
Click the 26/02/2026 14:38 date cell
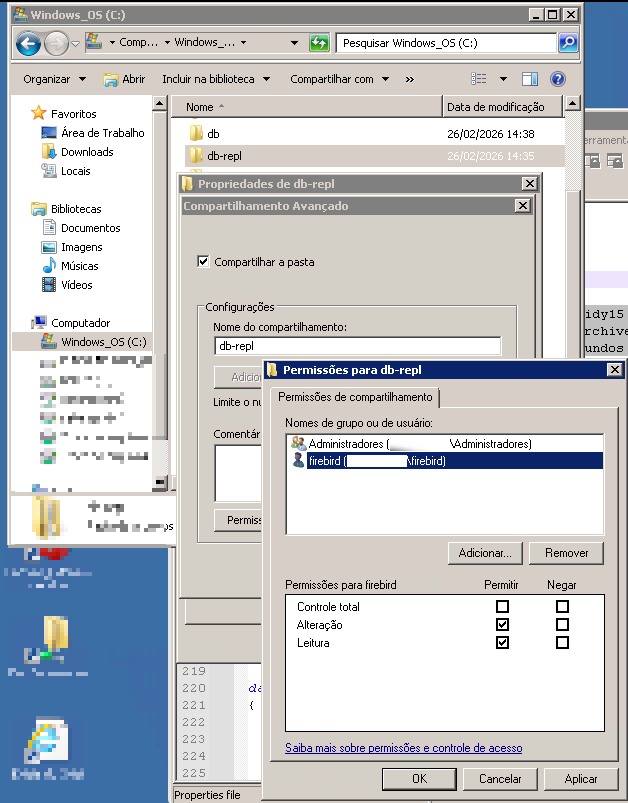(x=491, y=134)
